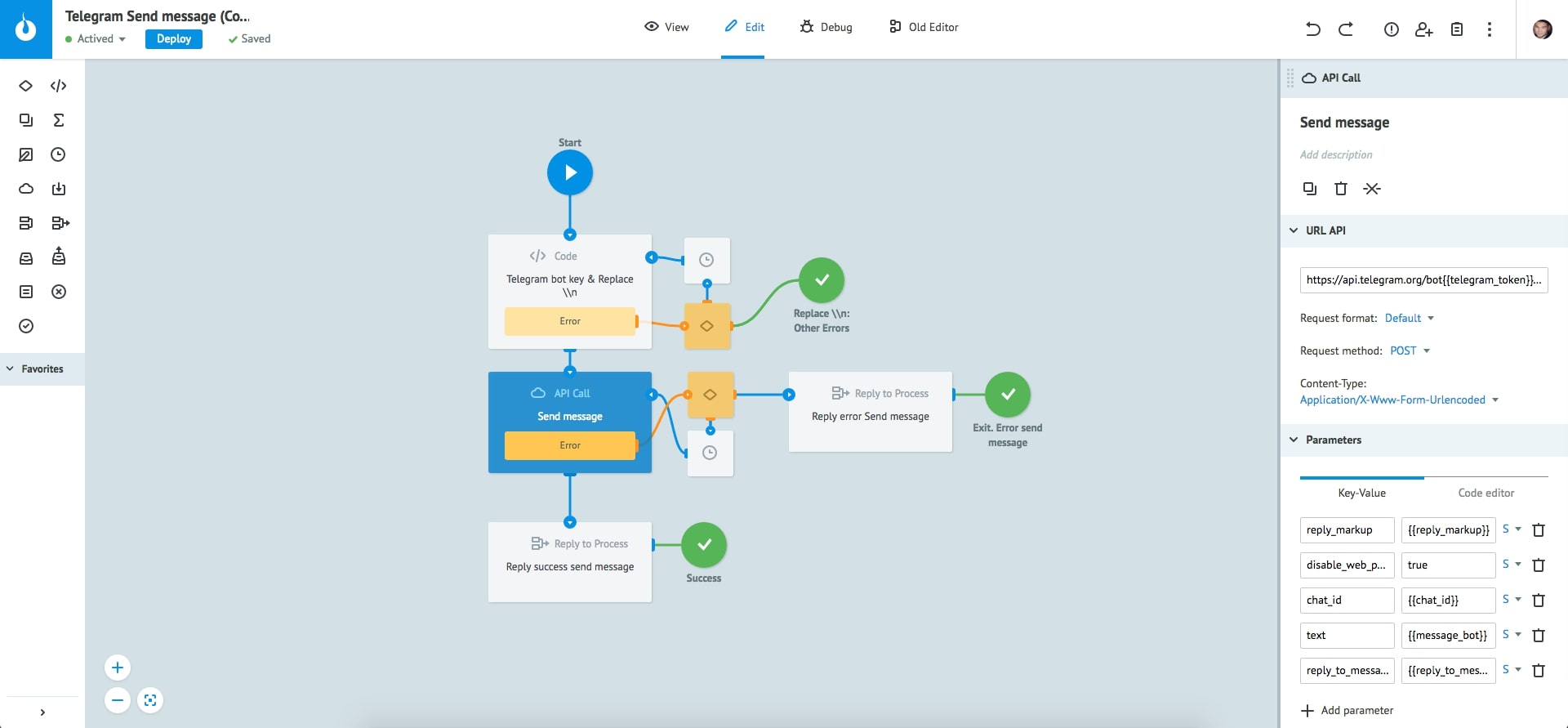Delete the Send message node via trash icon
The image size is (1568, 728).
1341,189
